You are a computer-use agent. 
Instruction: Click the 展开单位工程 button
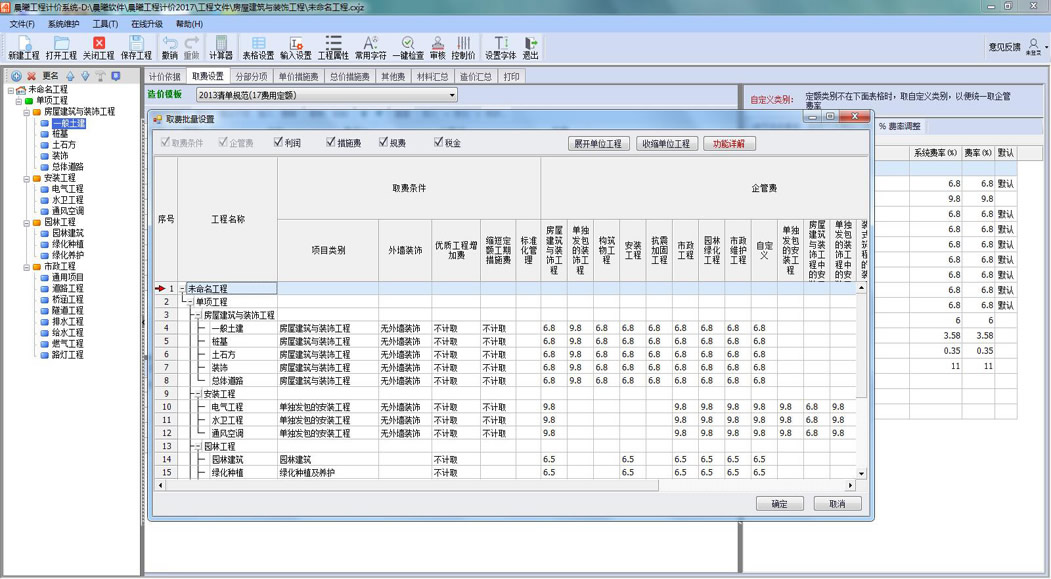(598, 144)
